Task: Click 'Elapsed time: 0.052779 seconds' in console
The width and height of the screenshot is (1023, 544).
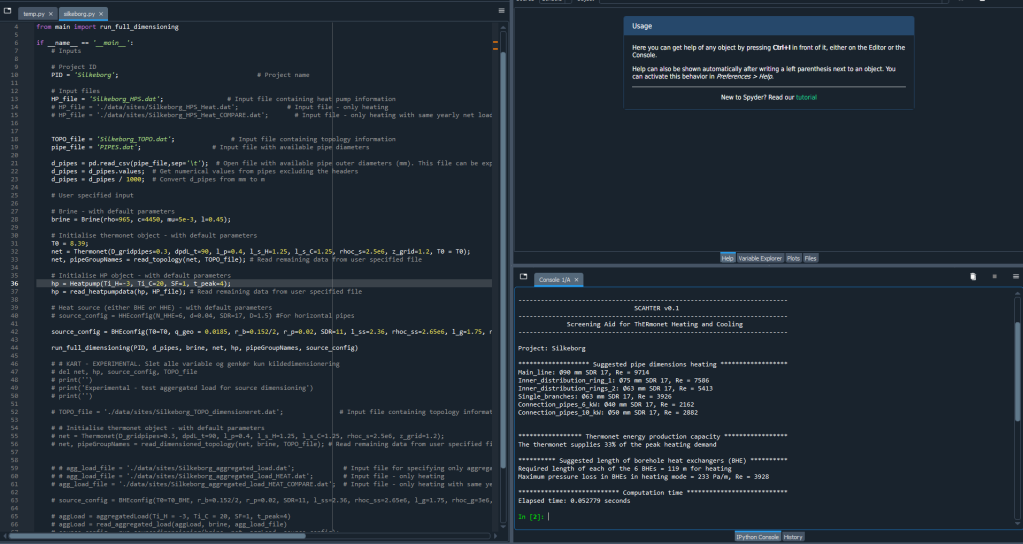Action: pos(574,501)
